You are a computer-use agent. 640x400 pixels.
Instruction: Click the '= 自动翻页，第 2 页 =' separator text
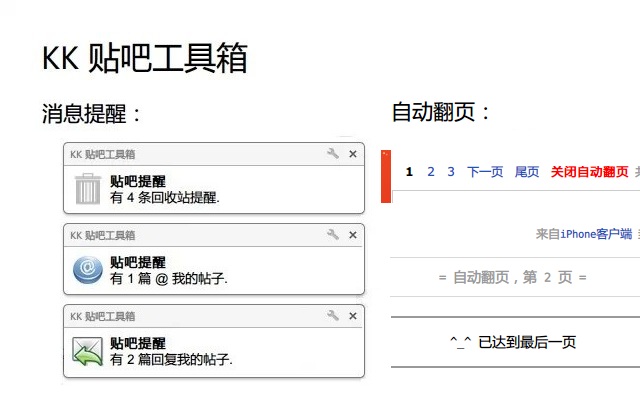point(513,278)
